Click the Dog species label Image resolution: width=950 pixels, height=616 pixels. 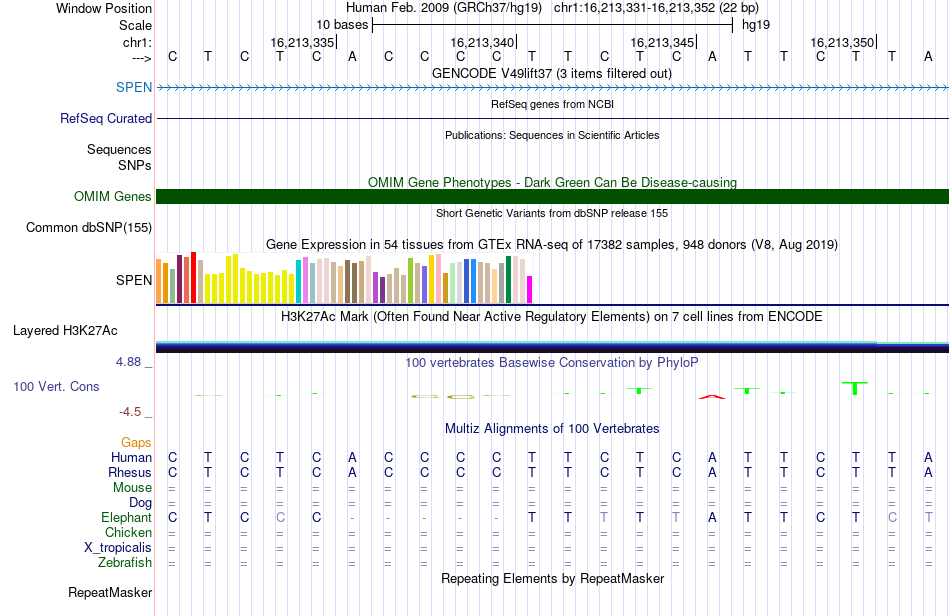point(141,503)
